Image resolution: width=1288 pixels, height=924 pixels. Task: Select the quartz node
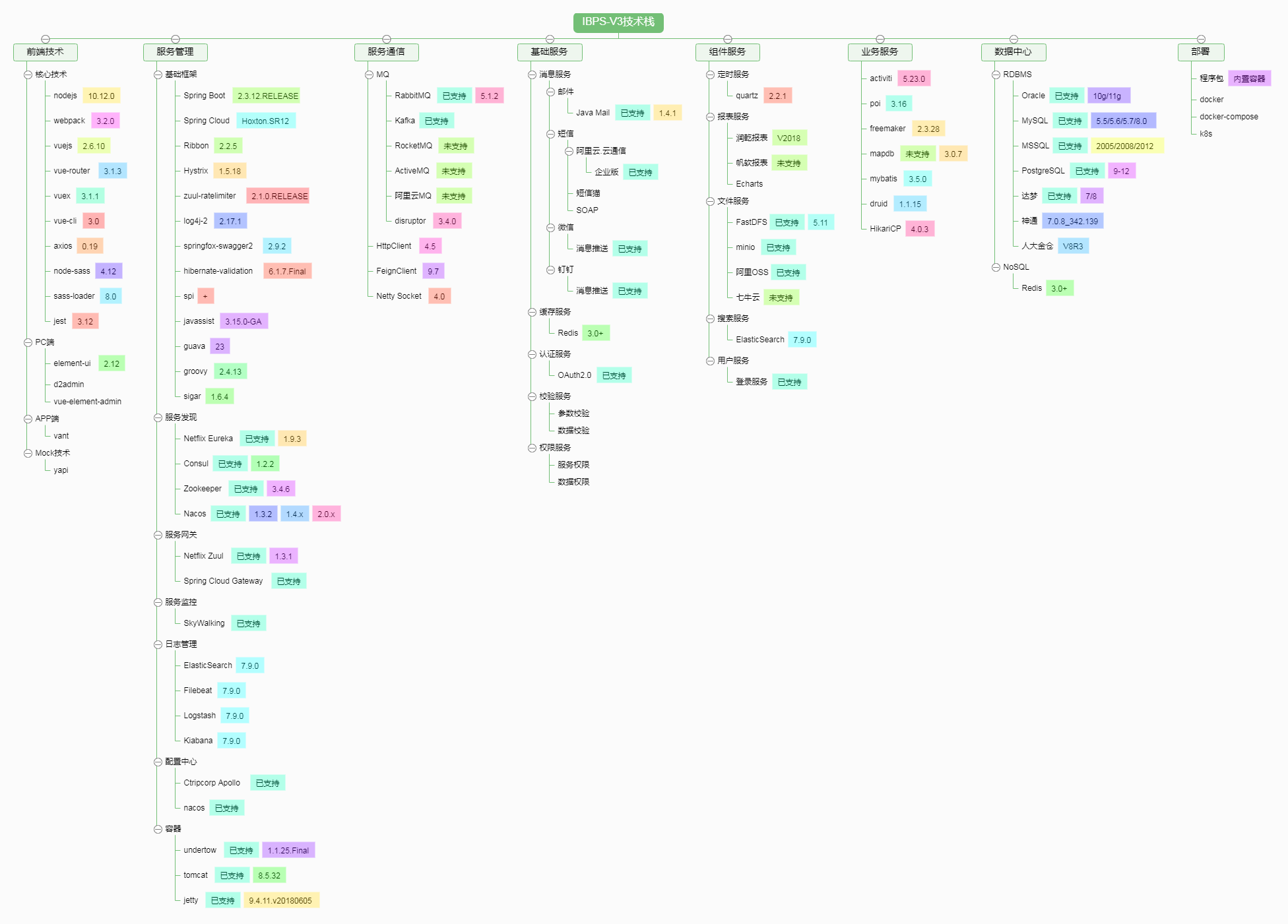[x=747, y=96]
